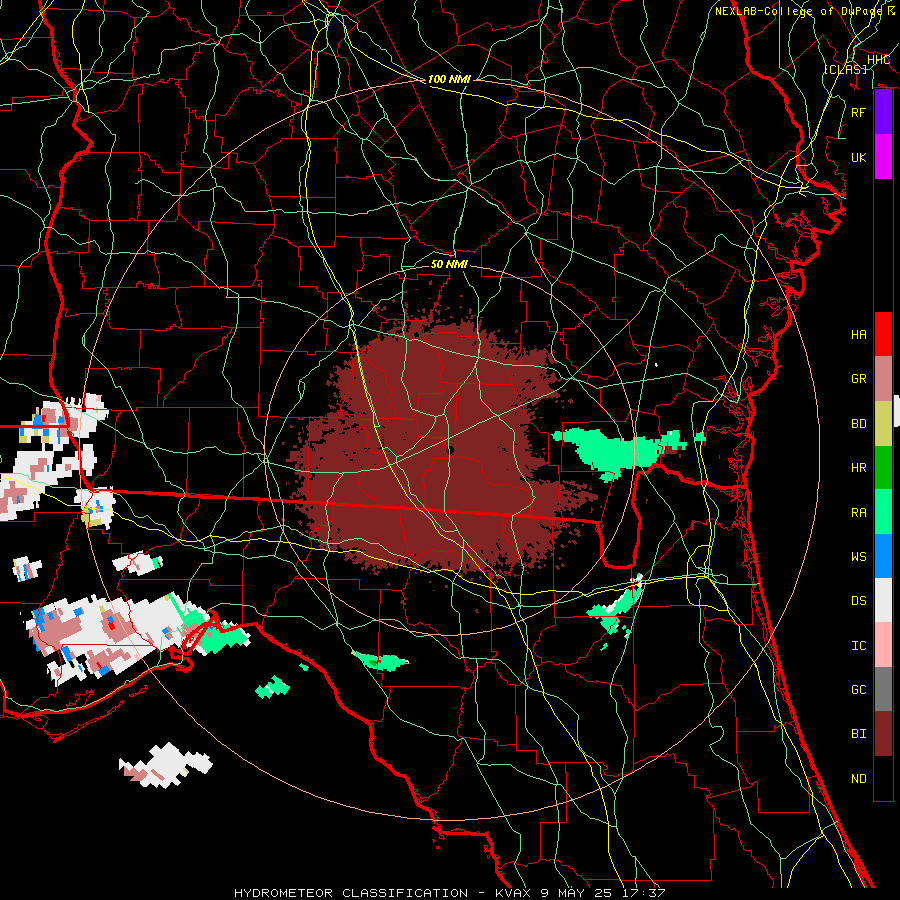Screen dimensions: 900x900
Task: Click the RF legend label
Action: click(x=859, y=112)
